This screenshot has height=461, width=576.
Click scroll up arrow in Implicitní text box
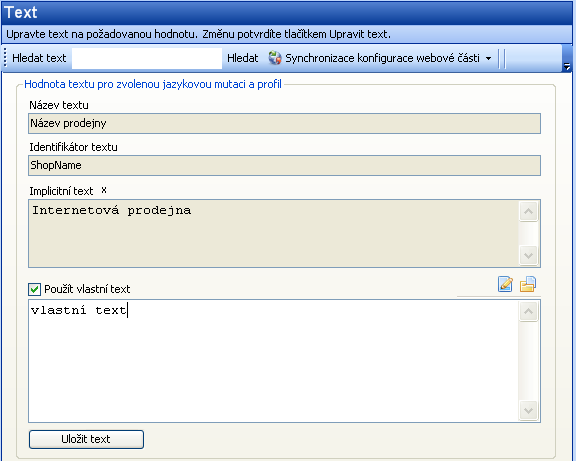pyautogui.click(x=529, y=211)
